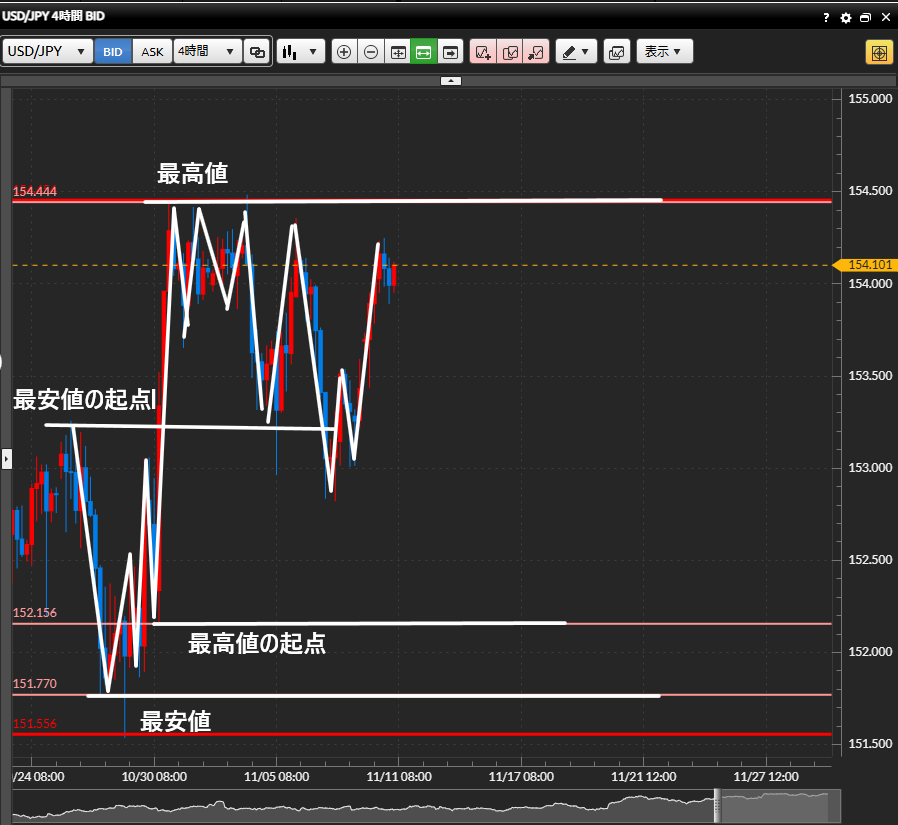Click the zoom in magnifier icon

344,52
